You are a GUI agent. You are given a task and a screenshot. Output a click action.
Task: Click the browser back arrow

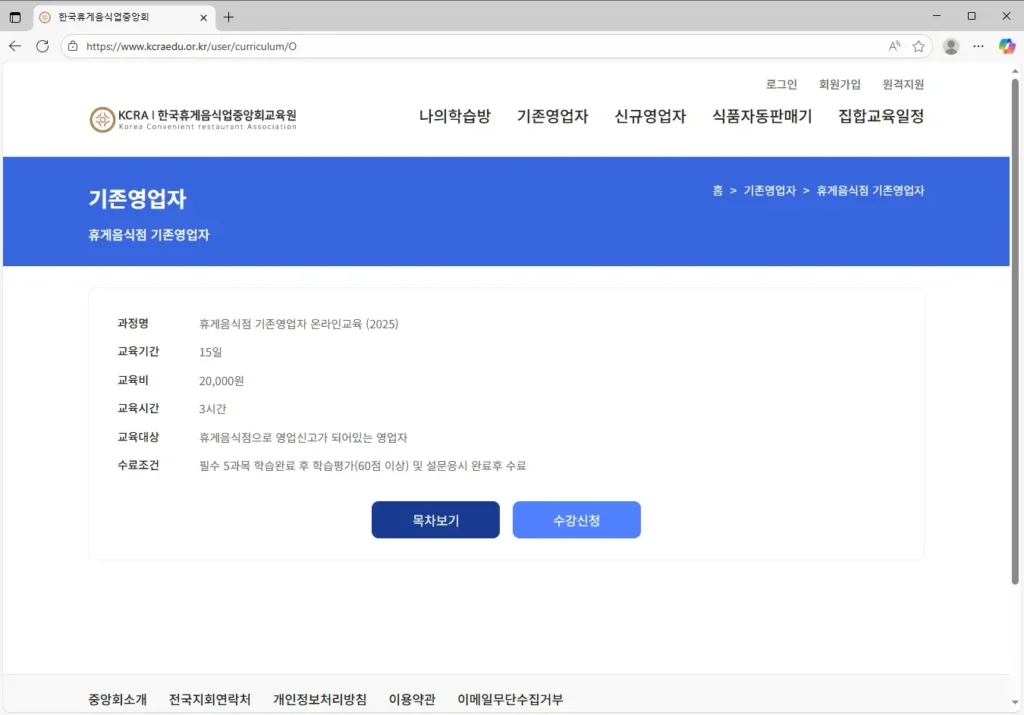14,46
